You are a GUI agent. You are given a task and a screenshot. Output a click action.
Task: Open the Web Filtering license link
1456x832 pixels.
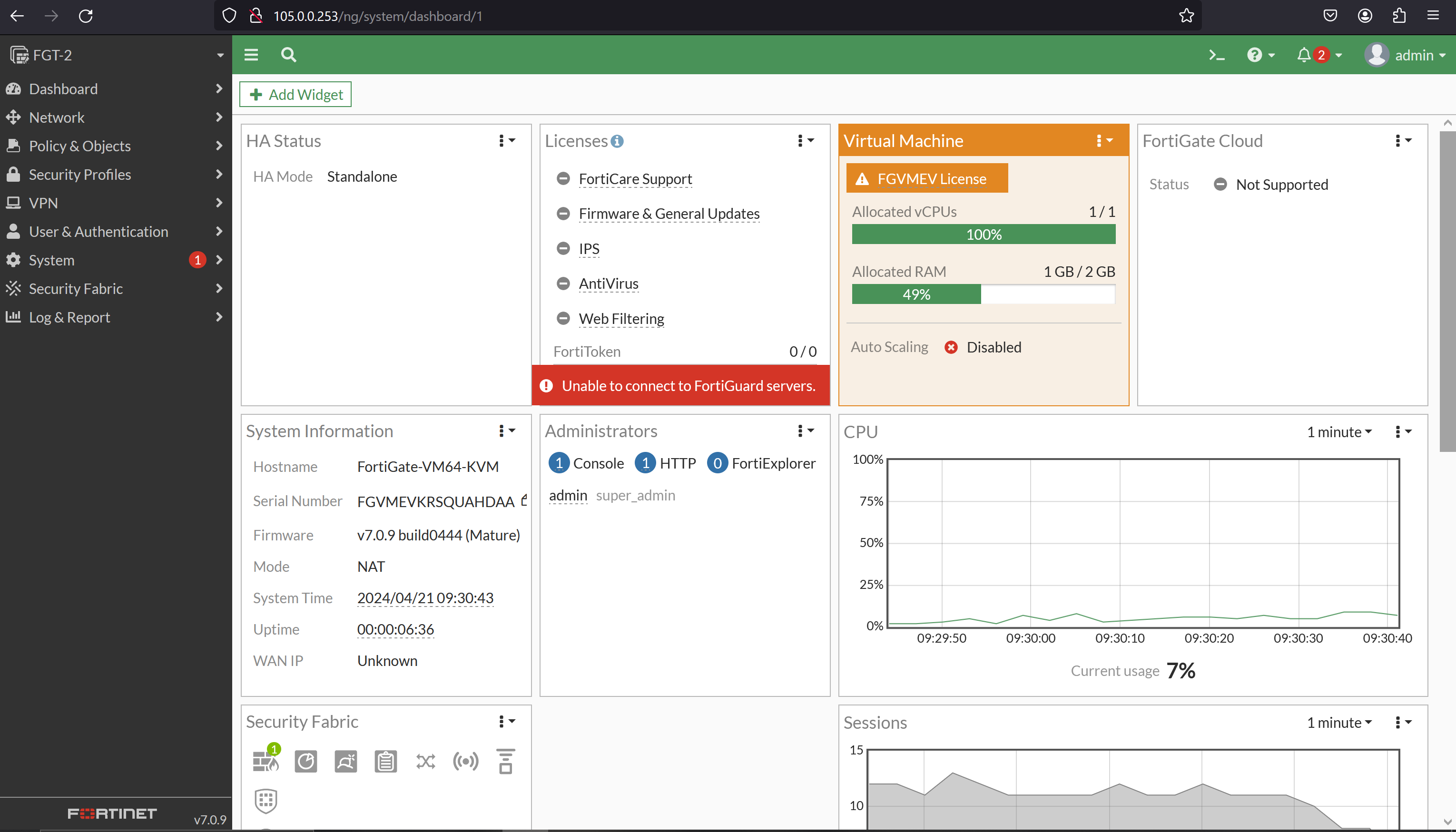pyautogui.click(x=621, y=318)
